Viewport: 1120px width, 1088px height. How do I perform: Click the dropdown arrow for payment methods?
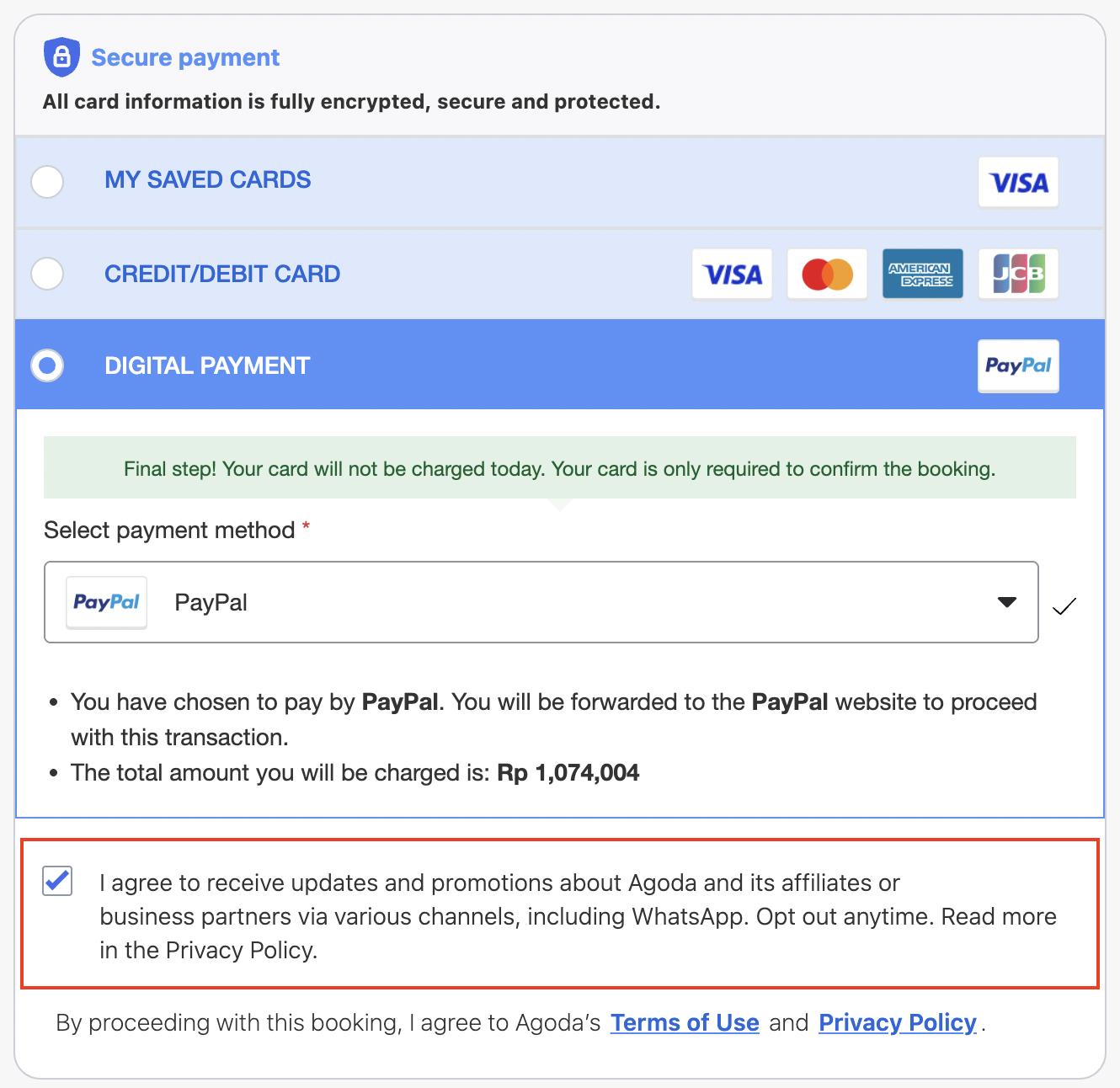tap(1007, 602)
